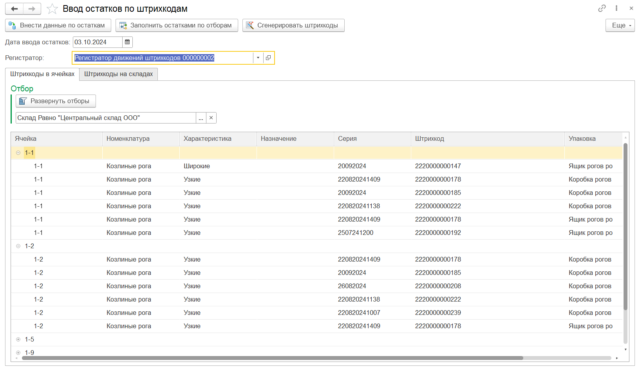This screenshot has width=640, height=369.
Task: Copy link to this form icon
Action: [x=602, y=8]
